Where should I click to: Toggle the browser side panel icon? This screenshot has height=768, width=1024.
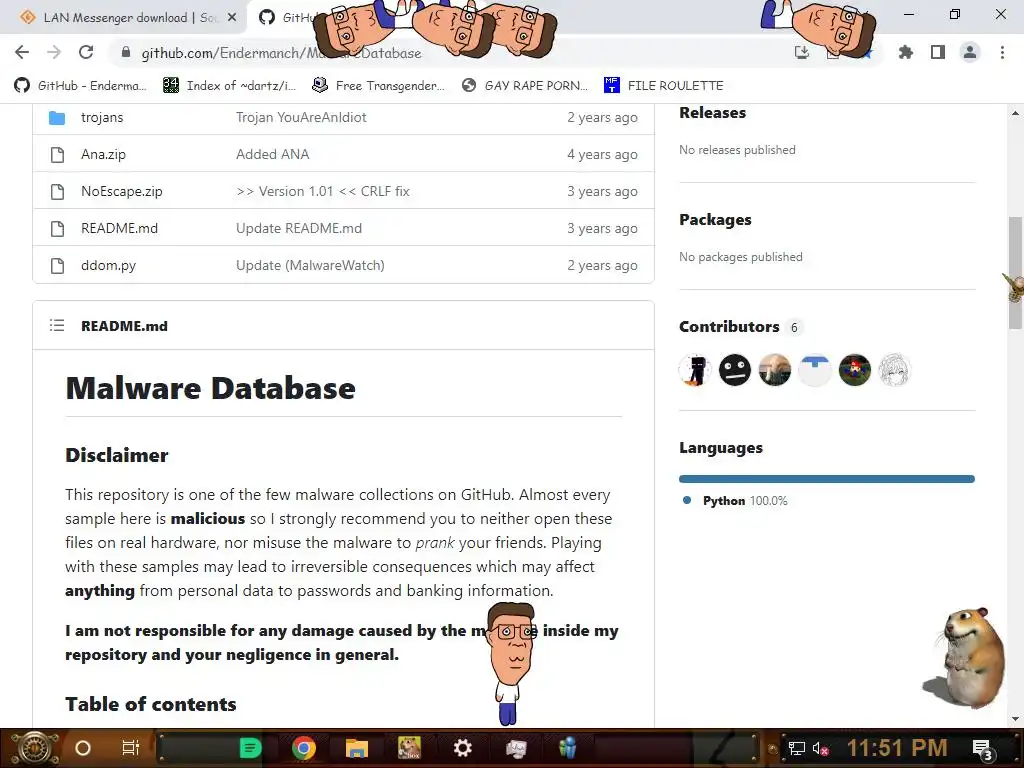coord(938,52)
